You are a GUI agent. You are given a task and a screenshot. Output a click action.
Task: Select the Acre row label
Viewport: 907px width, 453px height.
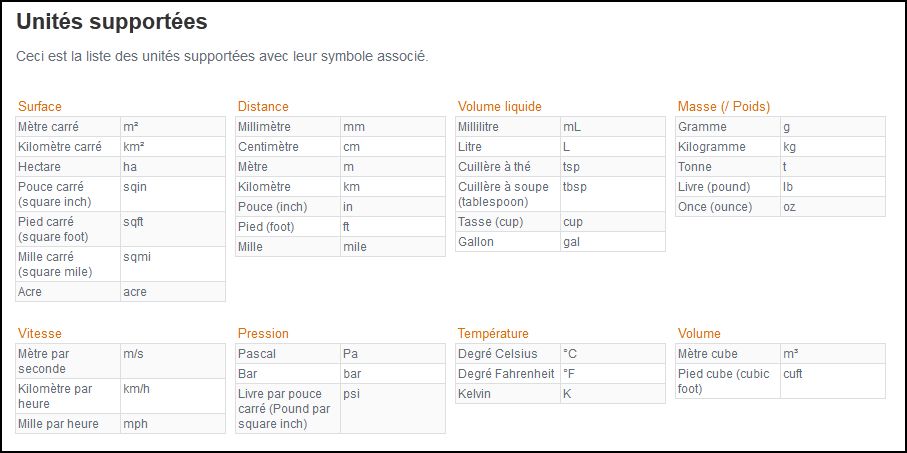pyautogui.click(x=68, y=292)
